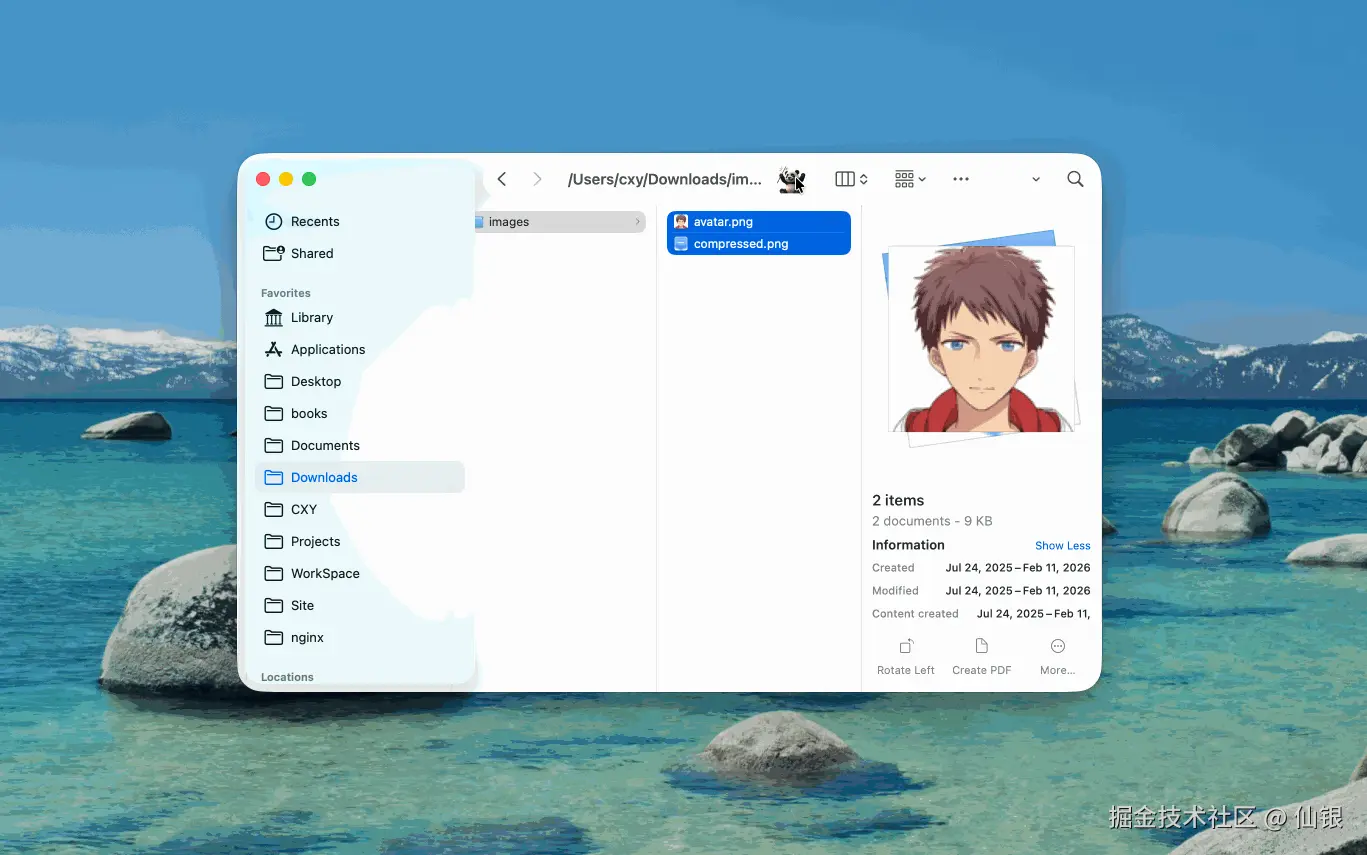Open the WorkSpace folder in the sidebar

324,573
